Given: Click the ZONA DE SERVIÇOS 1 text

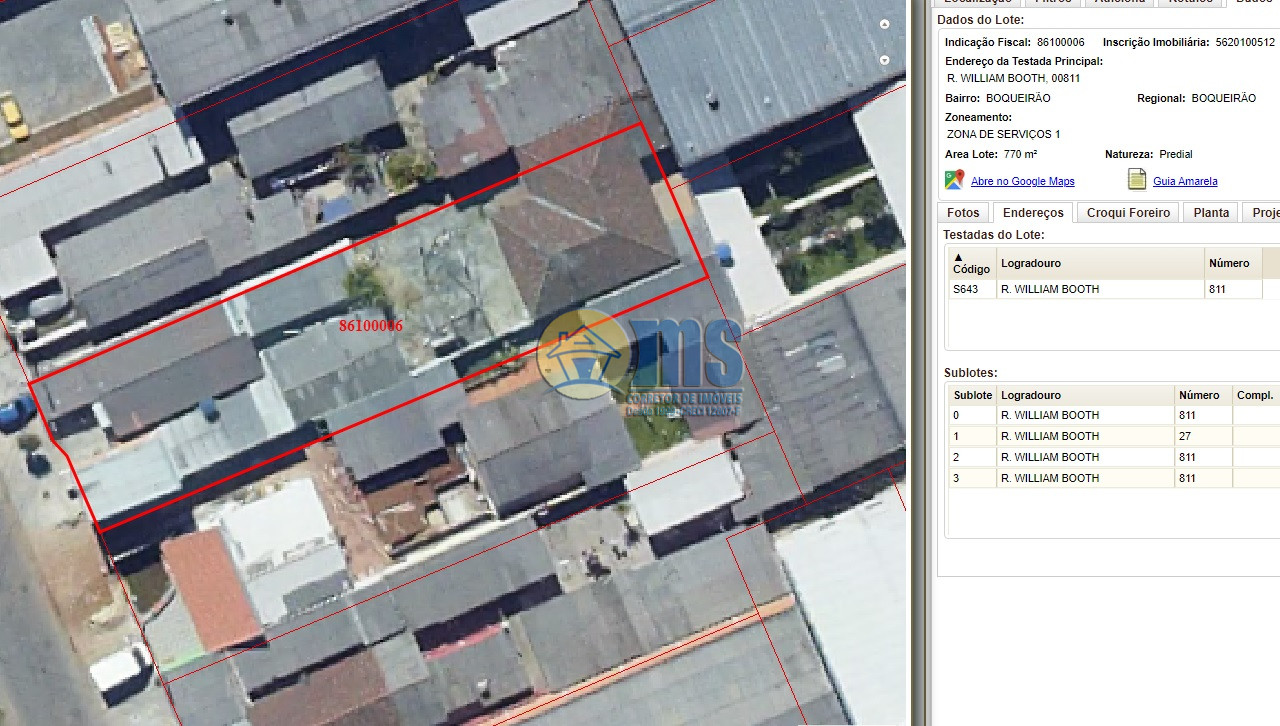Looking at the screenshot, I should pos(1003,134).
